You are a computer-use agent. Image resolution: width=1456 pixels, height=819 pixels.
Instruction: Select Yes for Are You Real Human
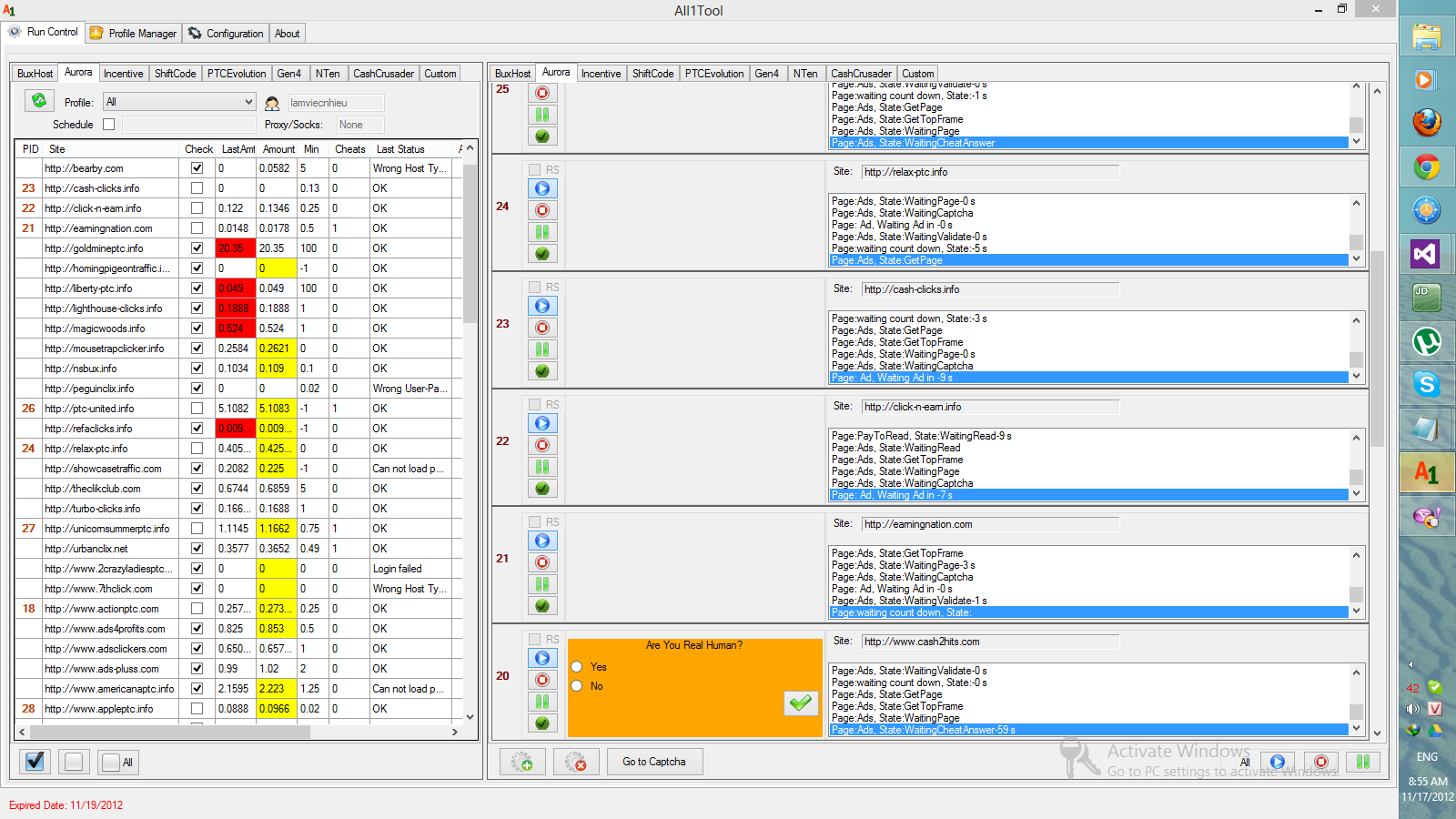(577, 667)
